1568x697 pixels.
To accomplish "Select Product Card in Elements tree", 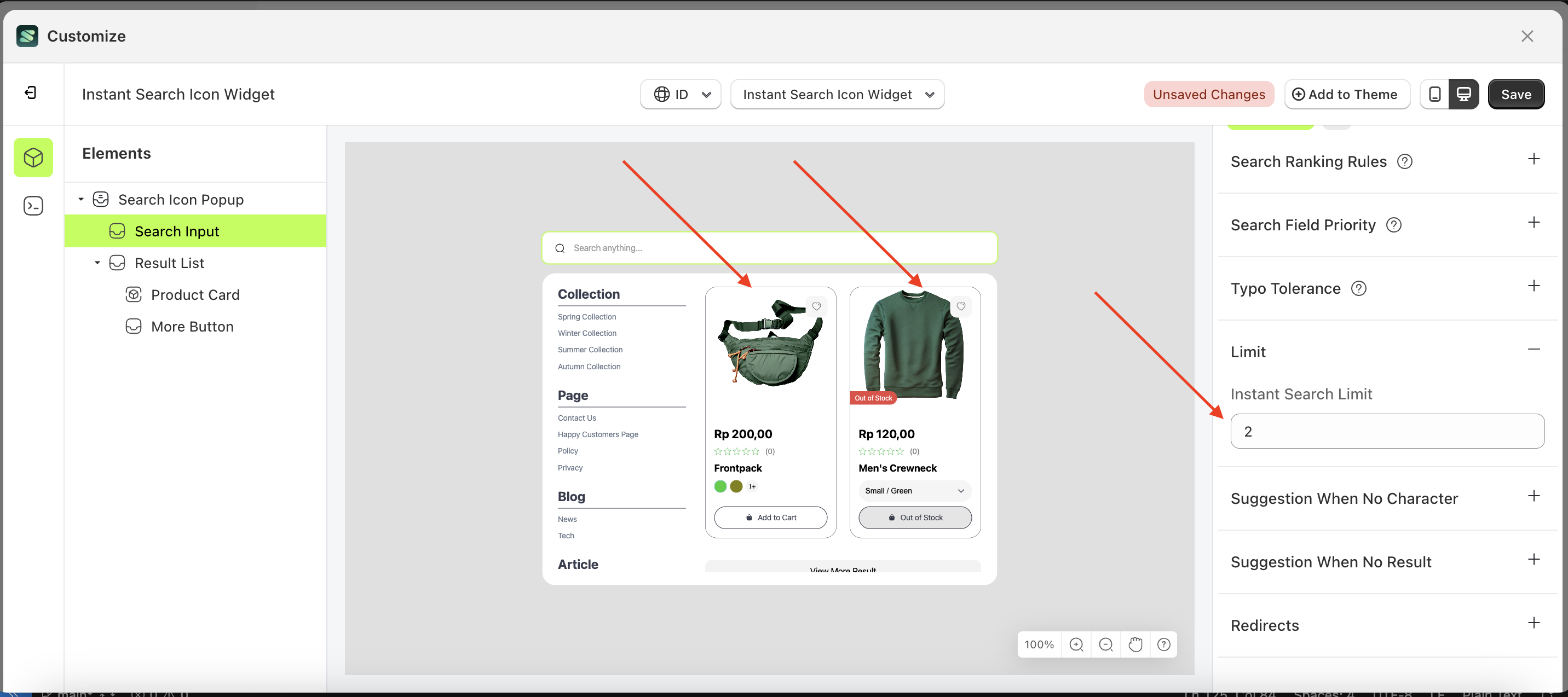I will (195, 295).
